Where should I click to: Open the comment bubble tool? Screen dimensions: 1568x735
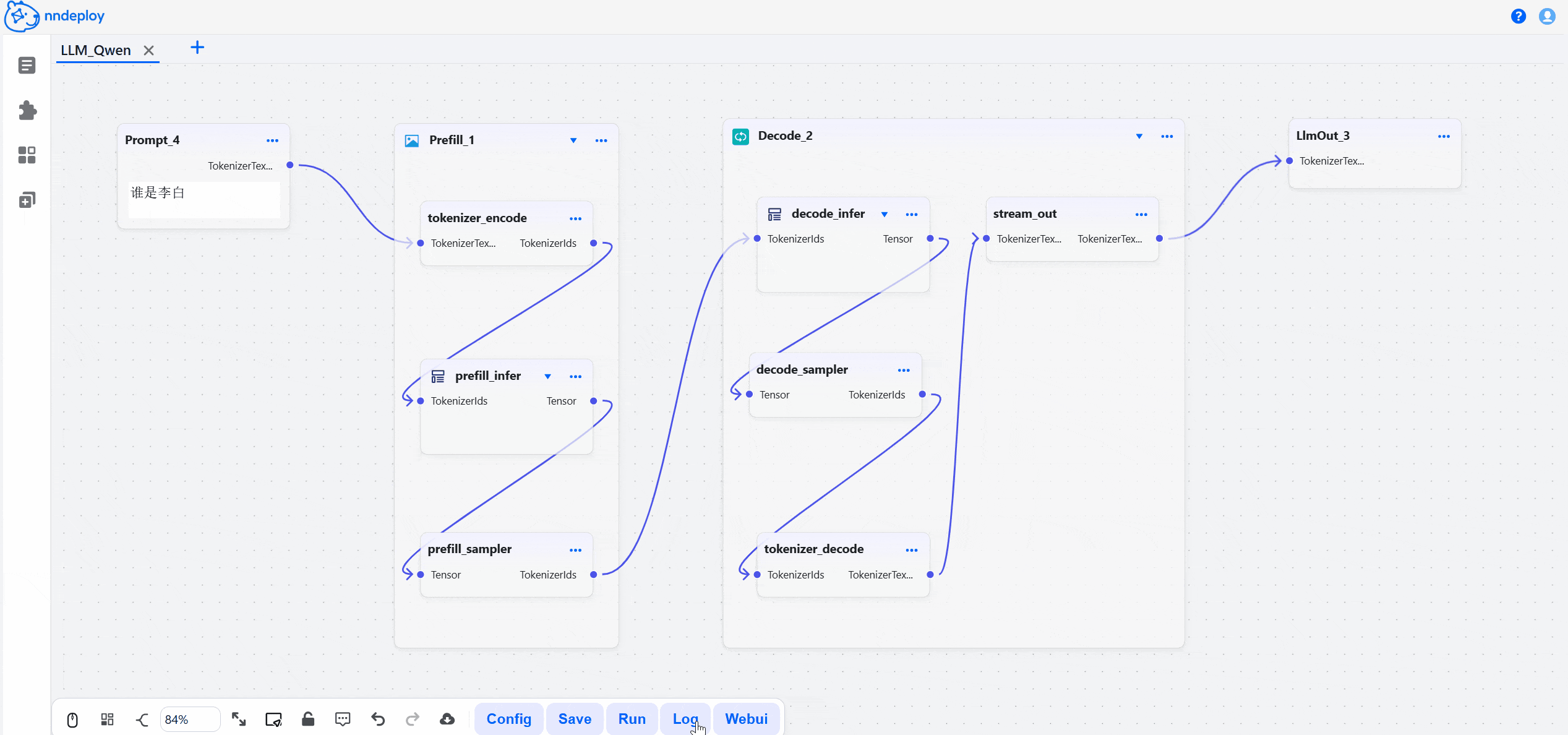coord(343,719)
